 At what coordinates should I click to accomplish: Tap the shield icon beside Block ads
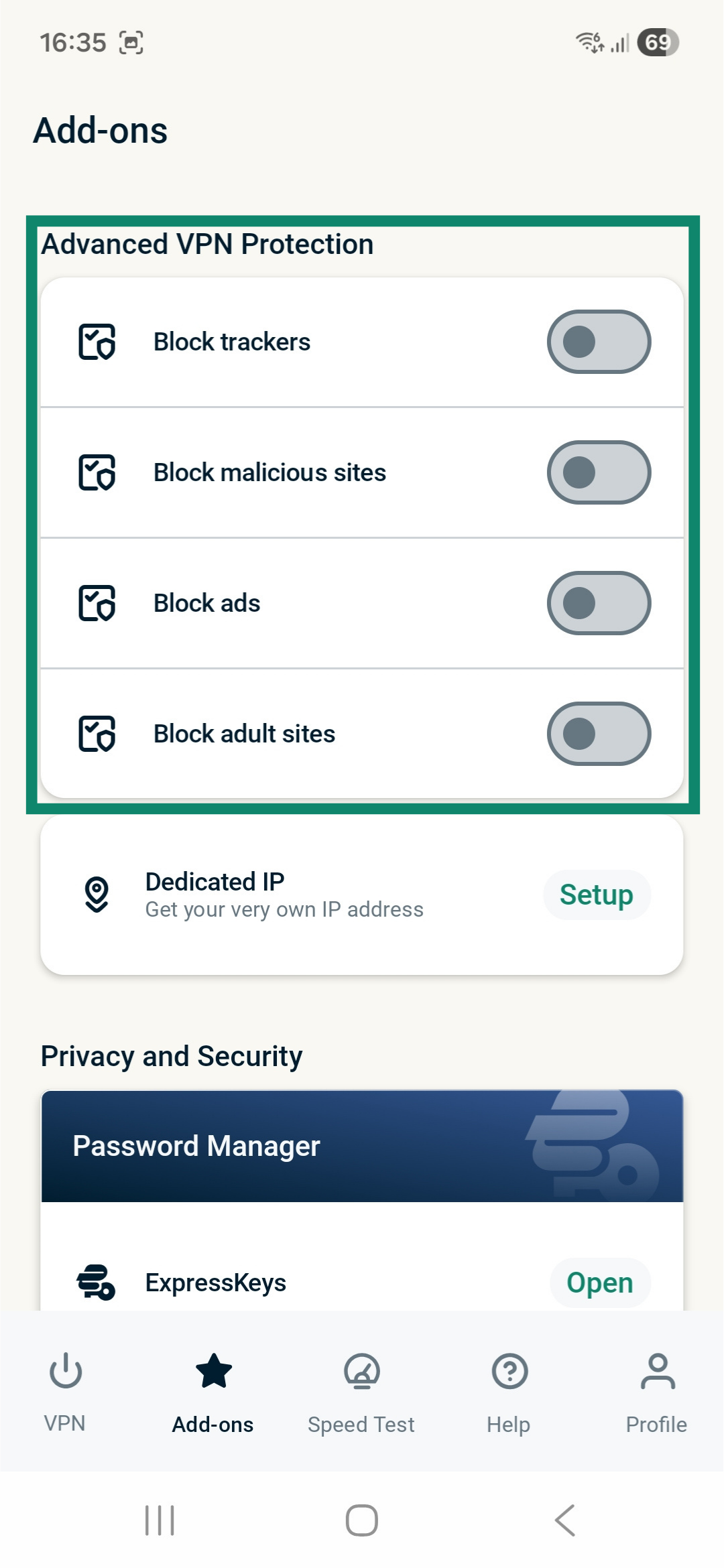click(97, 603)
